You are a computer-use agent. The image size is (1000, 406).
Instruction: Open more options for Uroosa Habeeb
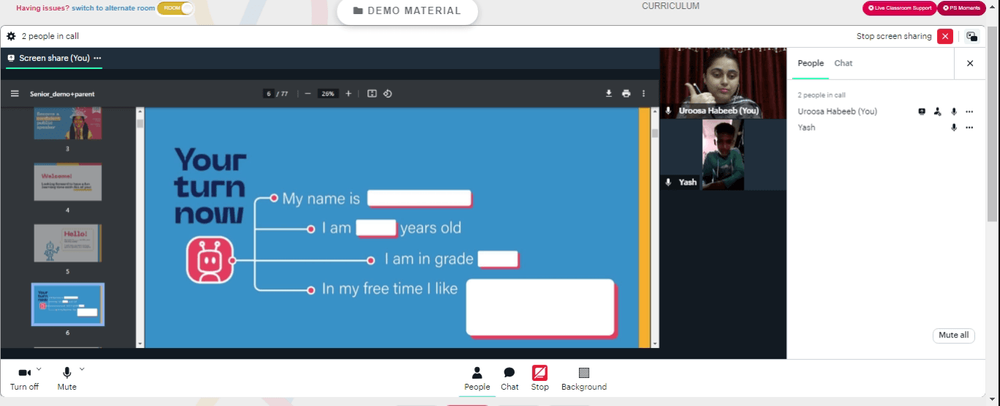(969, 111)
